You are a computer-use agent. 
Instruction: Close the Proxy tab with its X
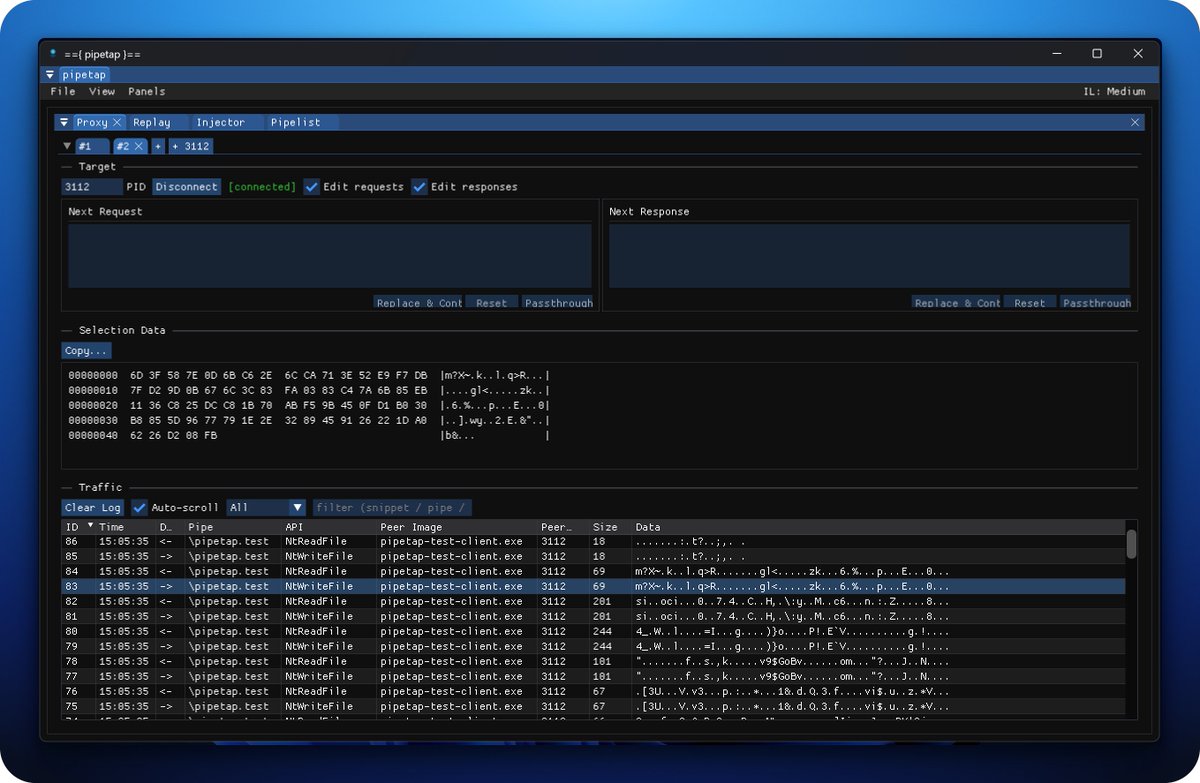pos(117,122)
